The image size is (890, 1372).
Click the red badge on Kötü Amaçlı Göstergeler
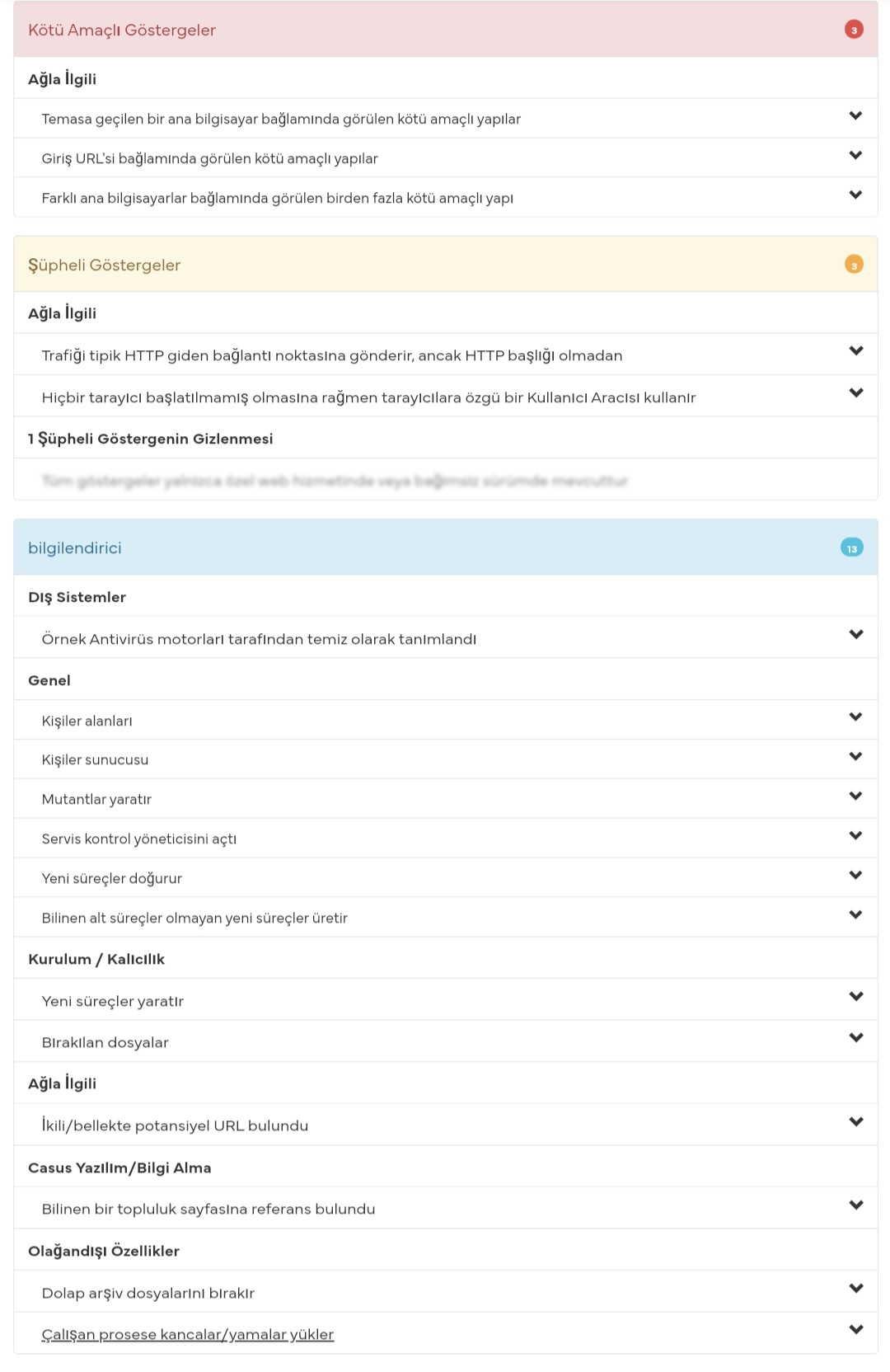click(854, 31)
